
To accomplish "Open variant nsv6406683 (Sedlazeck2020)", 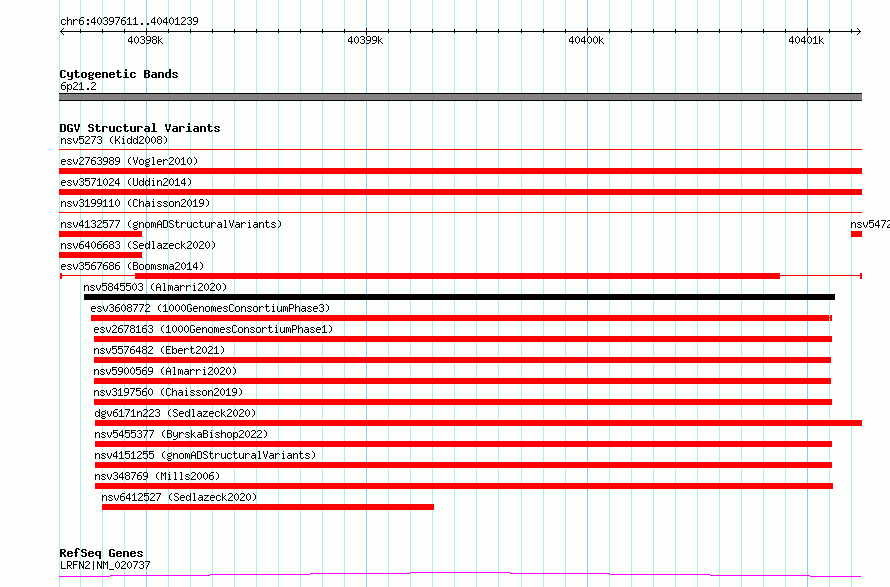I will (x=138, y=245).
